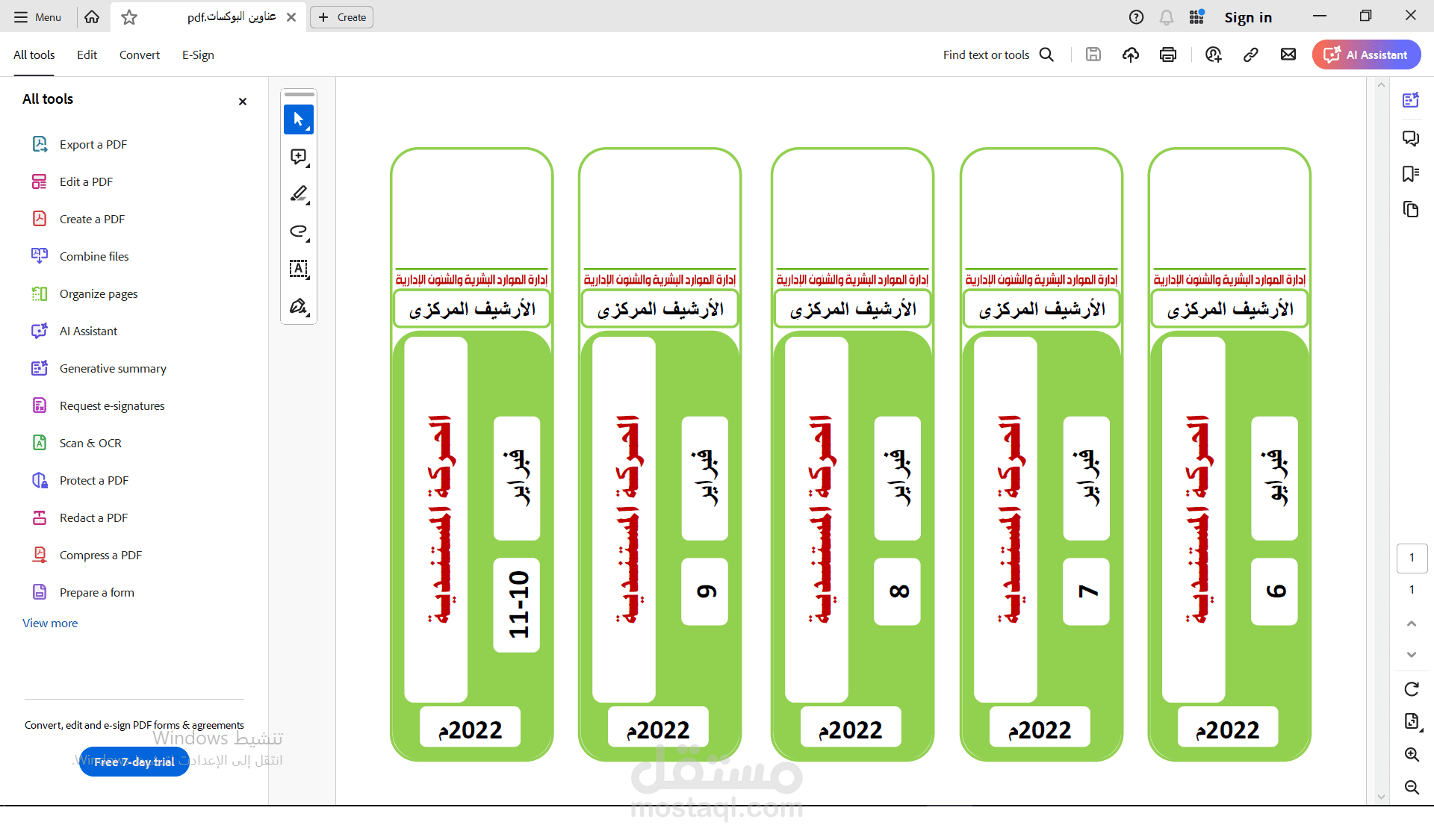Viewport: 1434px width, 840px height.
Task: Open the page thumbnails pane icon
Action: (1411, 209)
